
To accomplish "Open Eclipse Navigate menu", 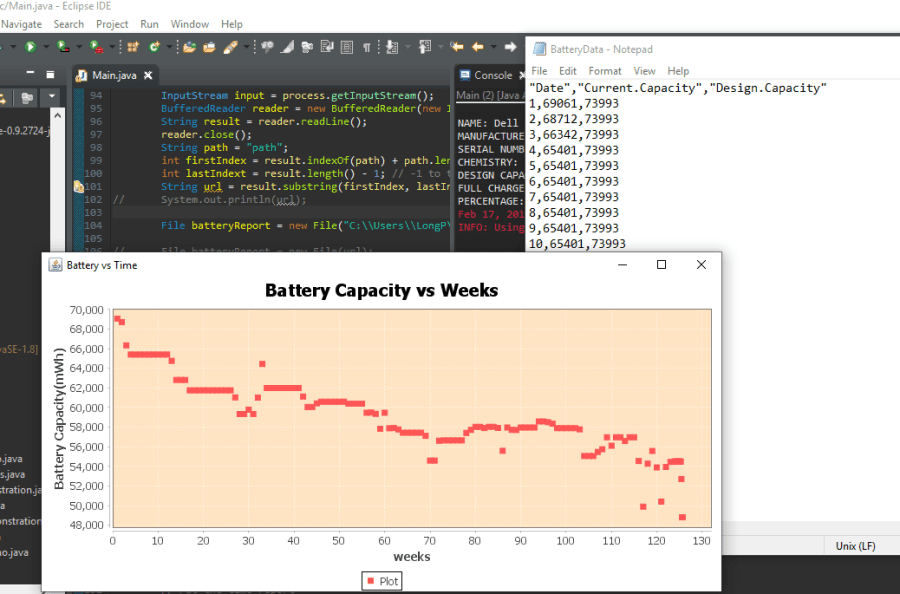I will (21, 24).
